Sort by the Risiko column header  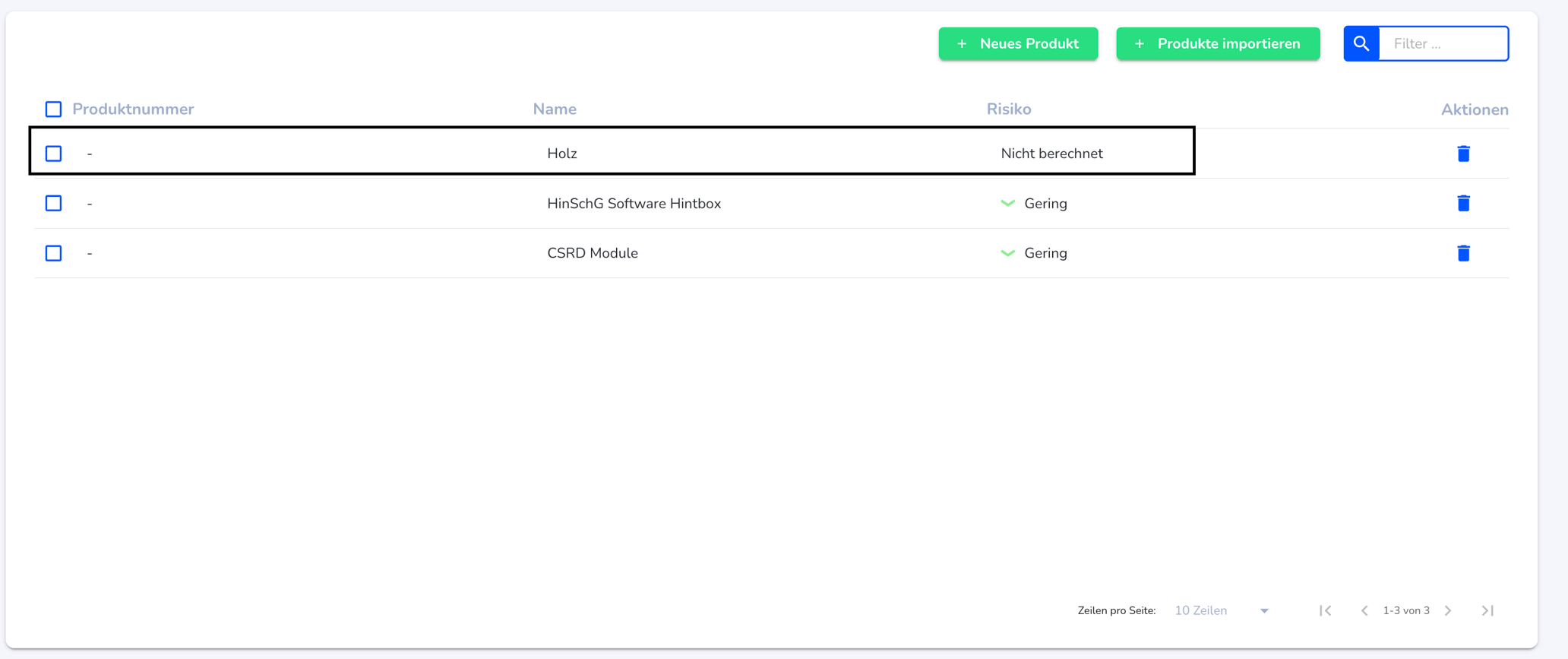(x=1009, y=109)
